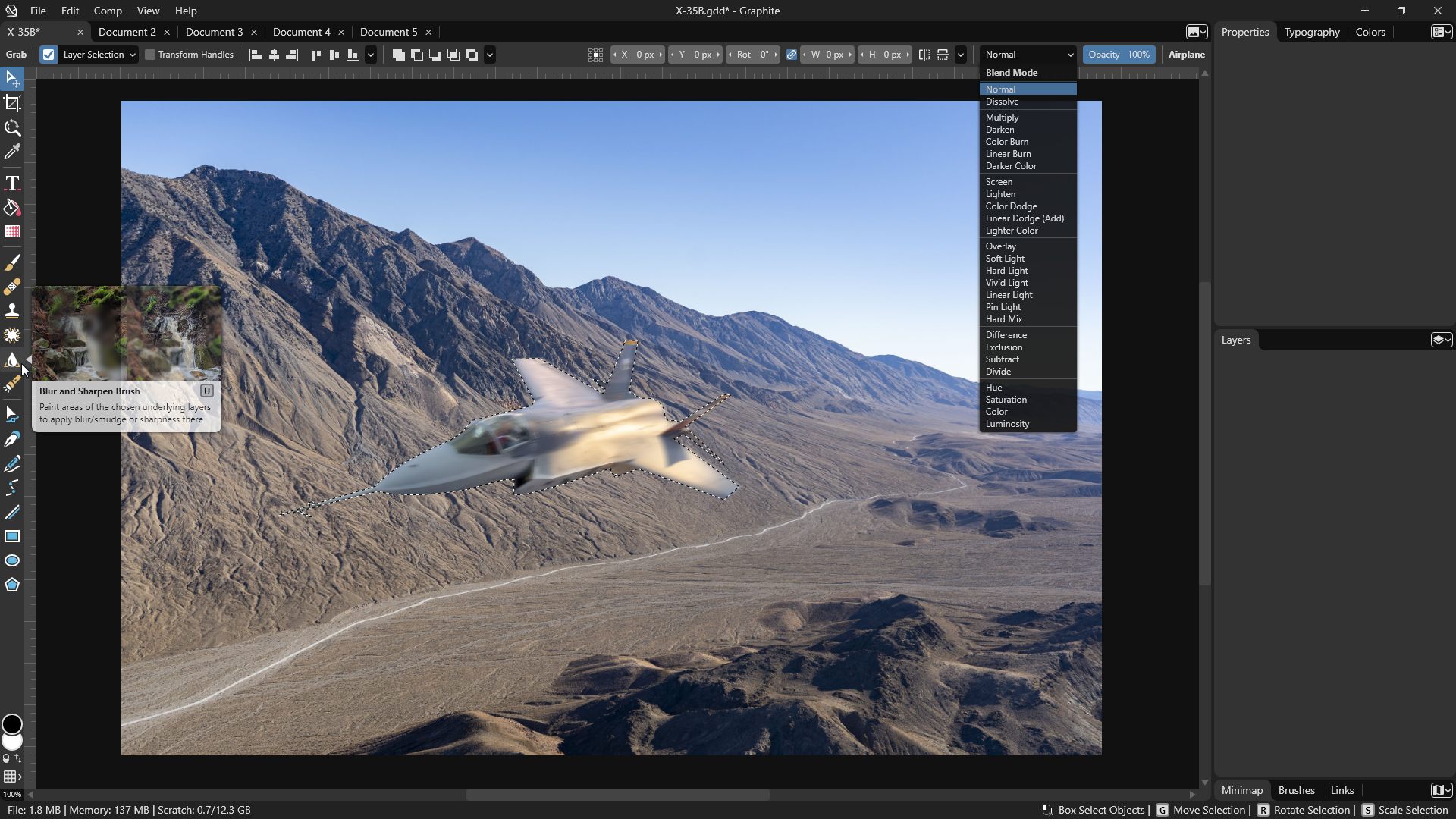Uncheck the Layer Selection checkbox
The height and width of the screenshot is (819, 1456).
coord(49,55)
